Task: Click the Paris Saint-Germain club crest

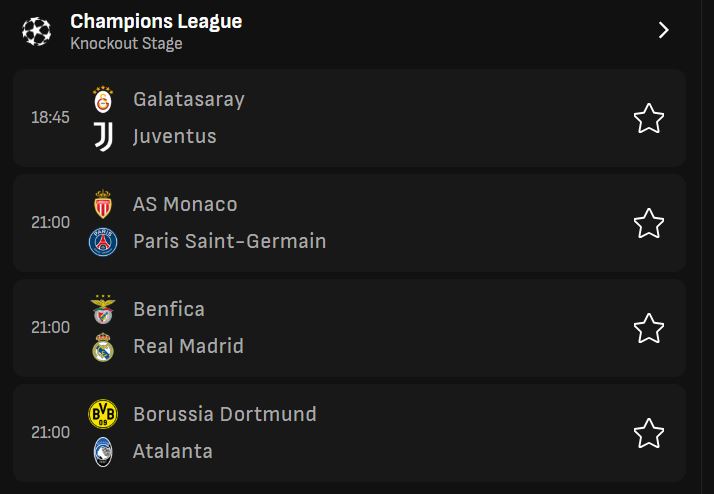Action: [103, 242]
